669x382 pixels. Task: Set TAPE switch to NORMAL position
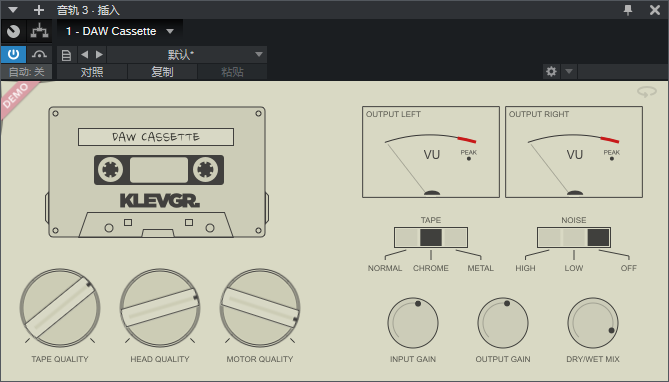pyautogui.click(x=407, y=238)
